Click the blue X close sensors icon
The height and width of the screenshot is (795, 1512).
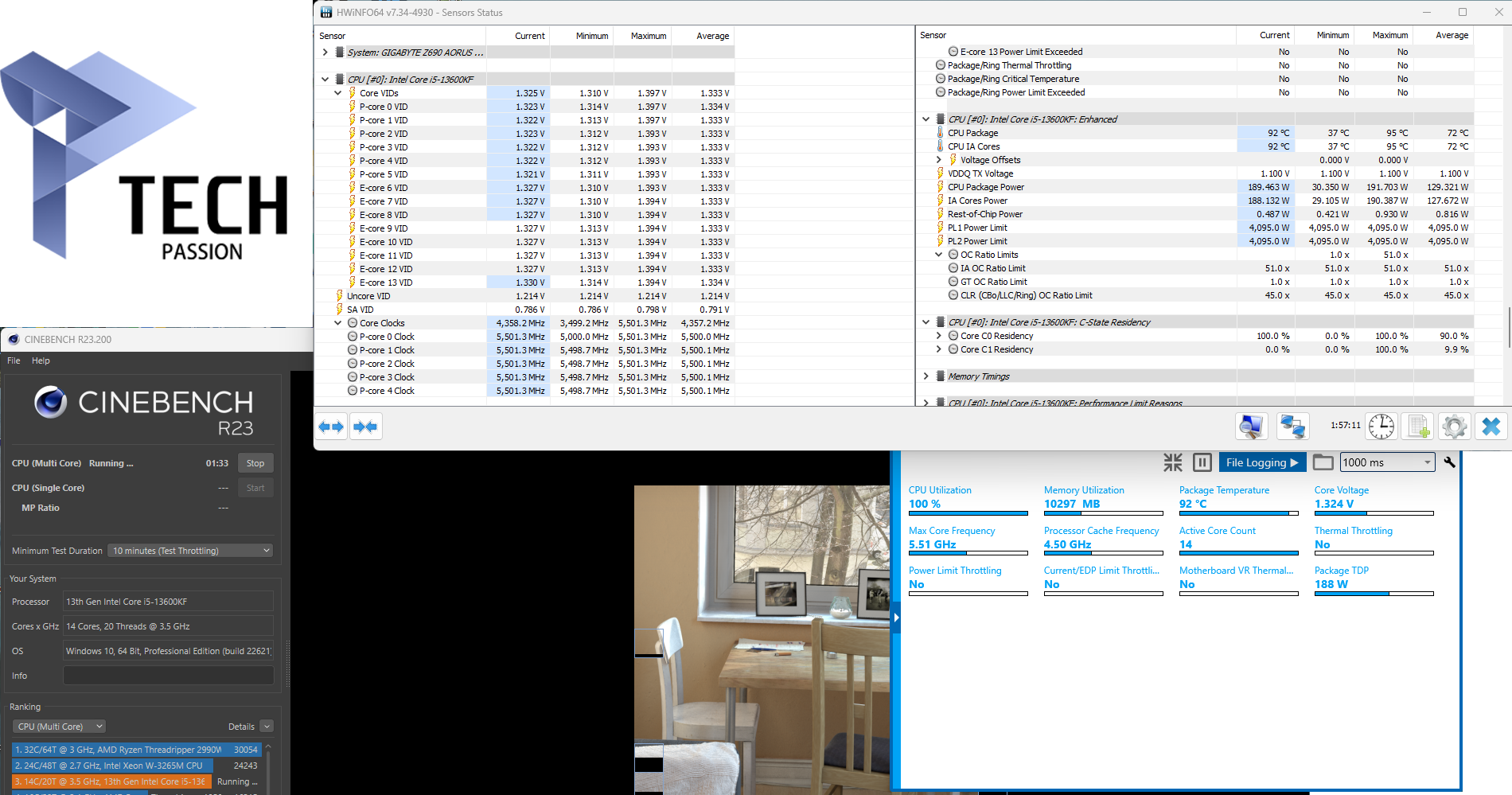[x=1491, y=427]
